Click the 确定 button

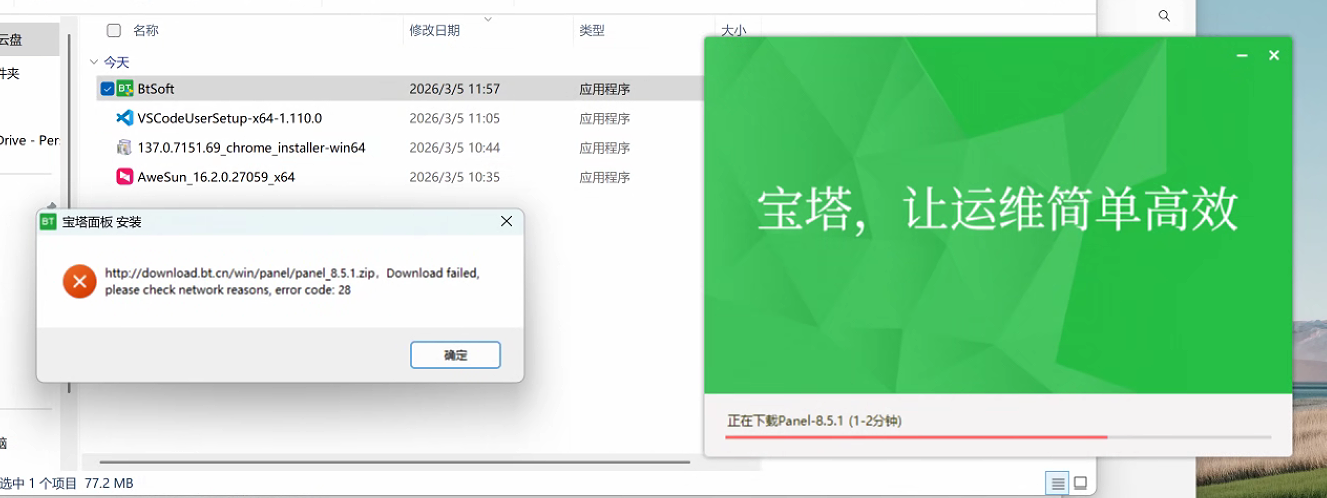(455, 355)
